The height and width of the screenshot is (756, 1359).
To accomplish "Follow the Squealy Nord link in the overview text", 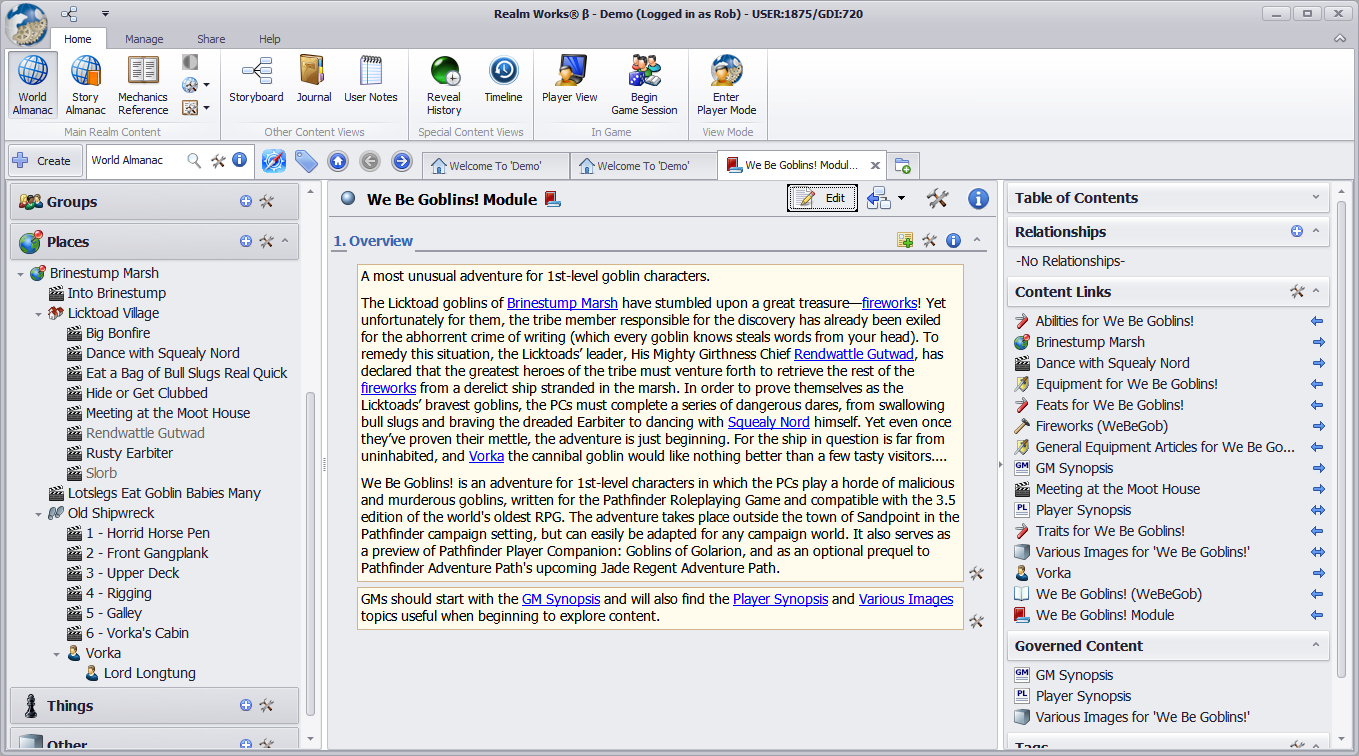I will pos(768,422).
